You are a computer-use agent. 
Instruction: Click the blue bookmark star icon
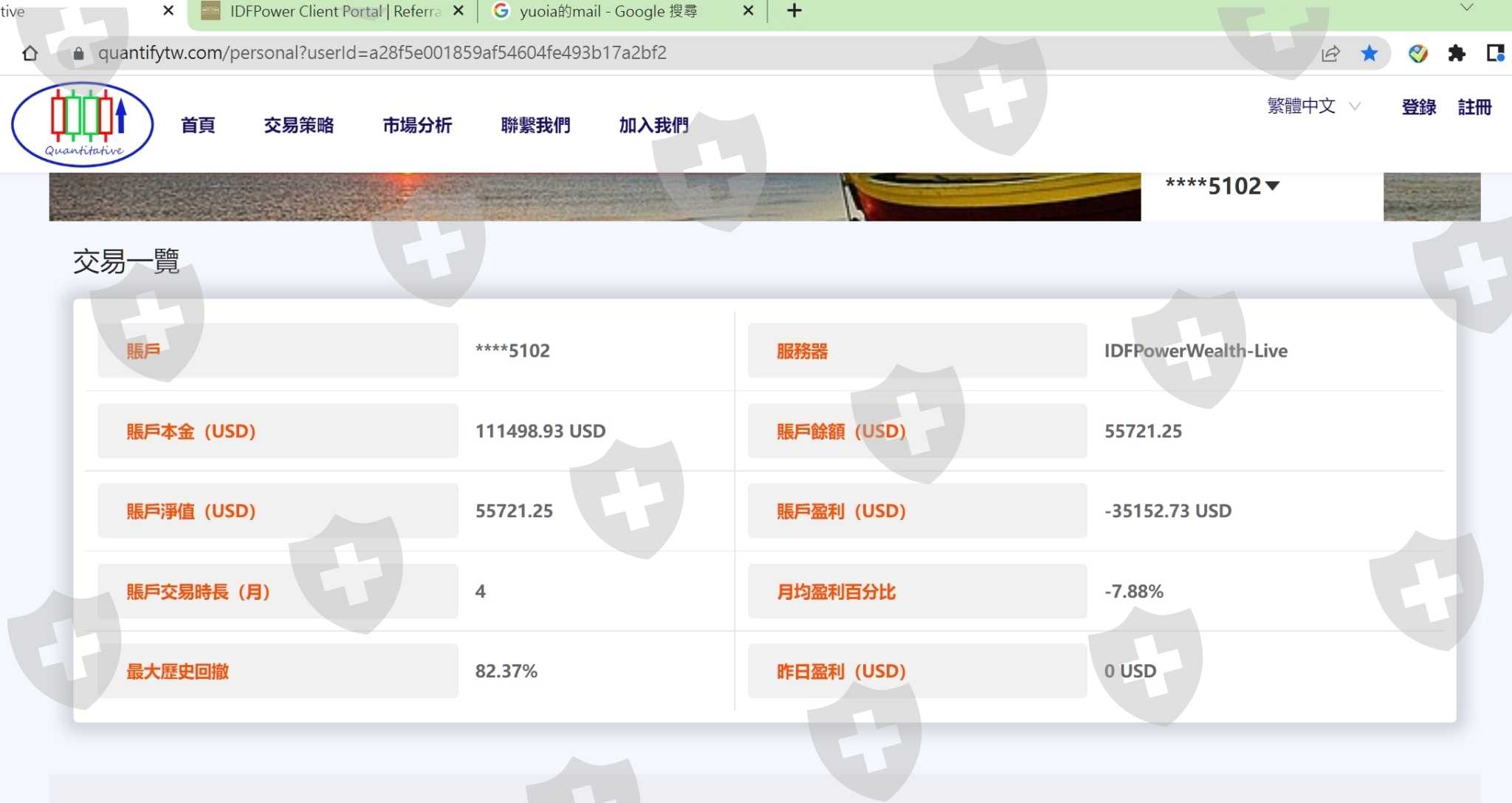(1370, 53)
